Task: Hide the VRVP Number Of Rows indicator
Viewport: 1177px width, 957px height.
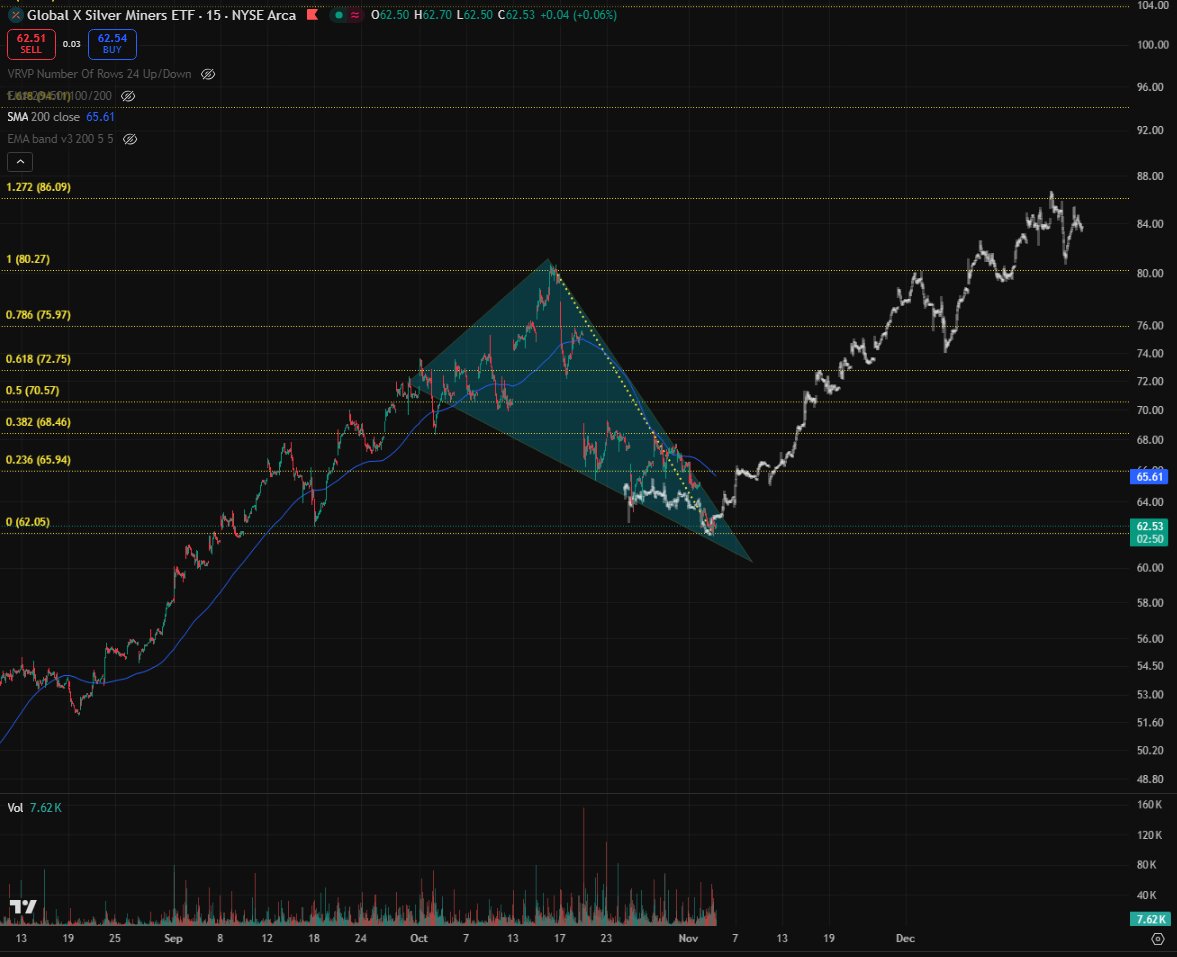Action: pyautogui.click(x=207, y=74)
